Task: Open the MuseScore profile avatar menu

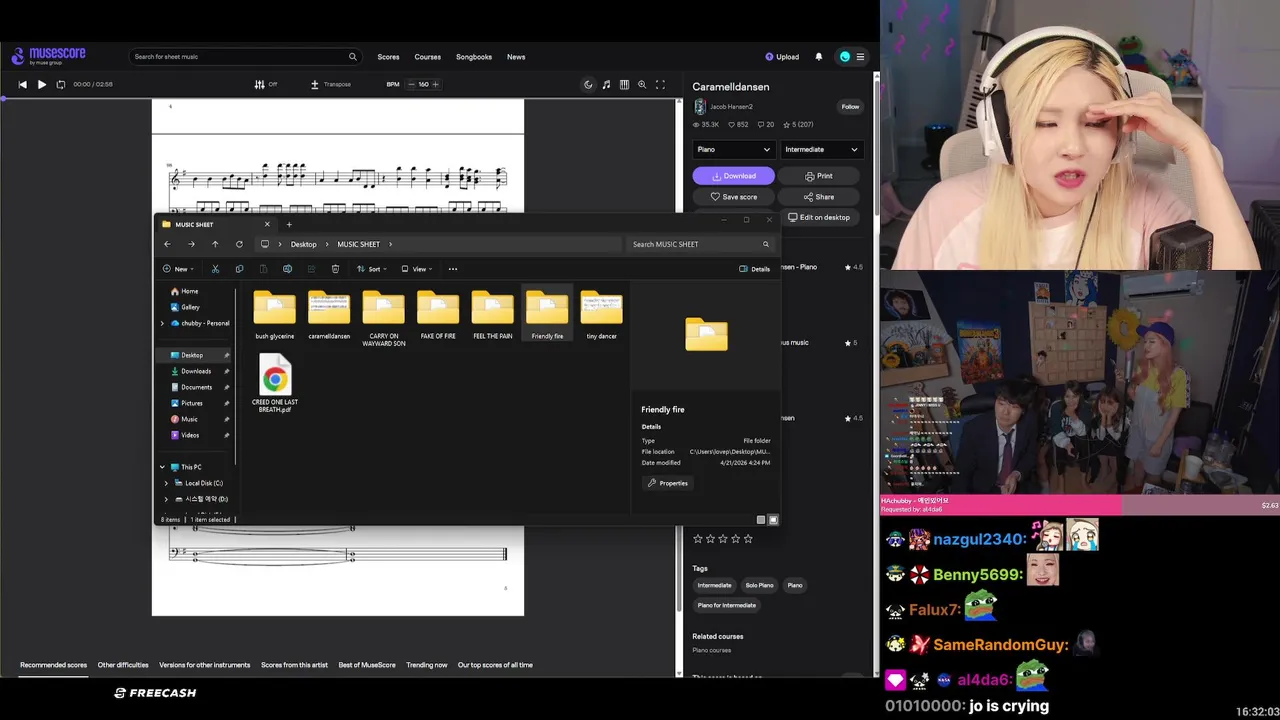Action: 845,57
